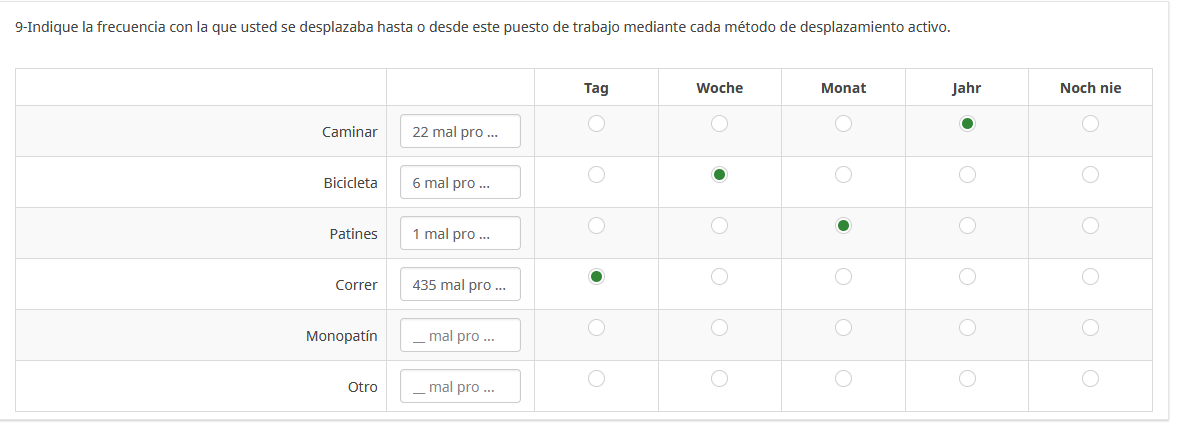
Task: Select Woche radio for Otro row
Action: [719, 378]
